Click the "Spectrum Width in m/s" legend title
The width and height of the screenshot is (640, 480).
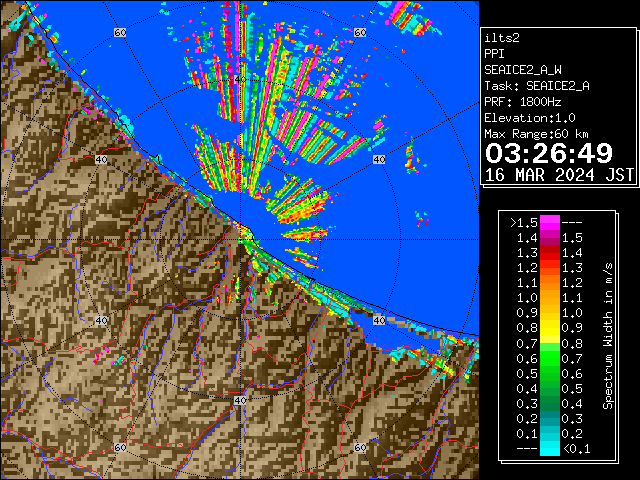coord(608,336)
